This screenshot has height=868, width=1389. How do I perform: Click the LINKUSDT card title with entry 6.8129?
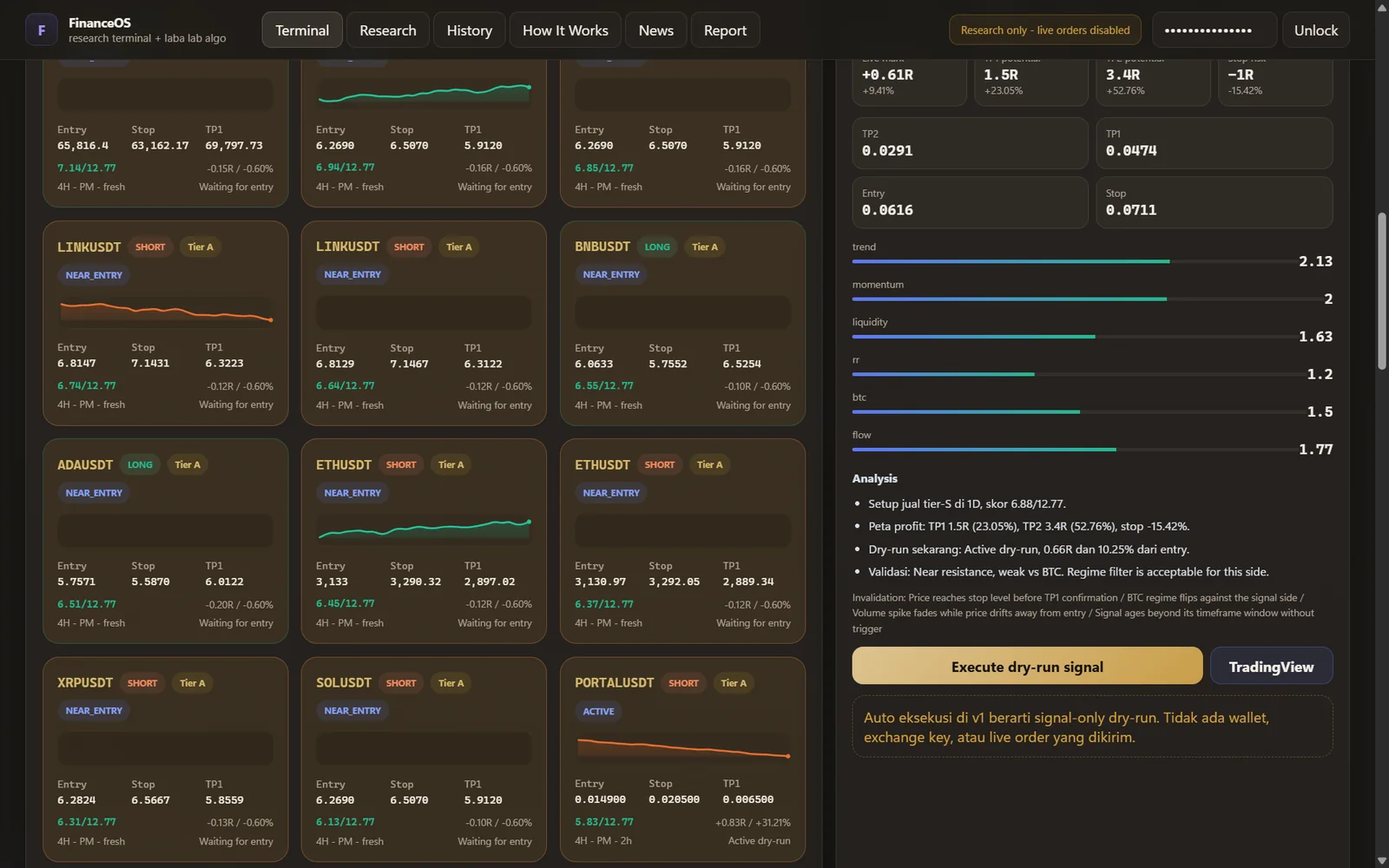[x=347, y=247]
